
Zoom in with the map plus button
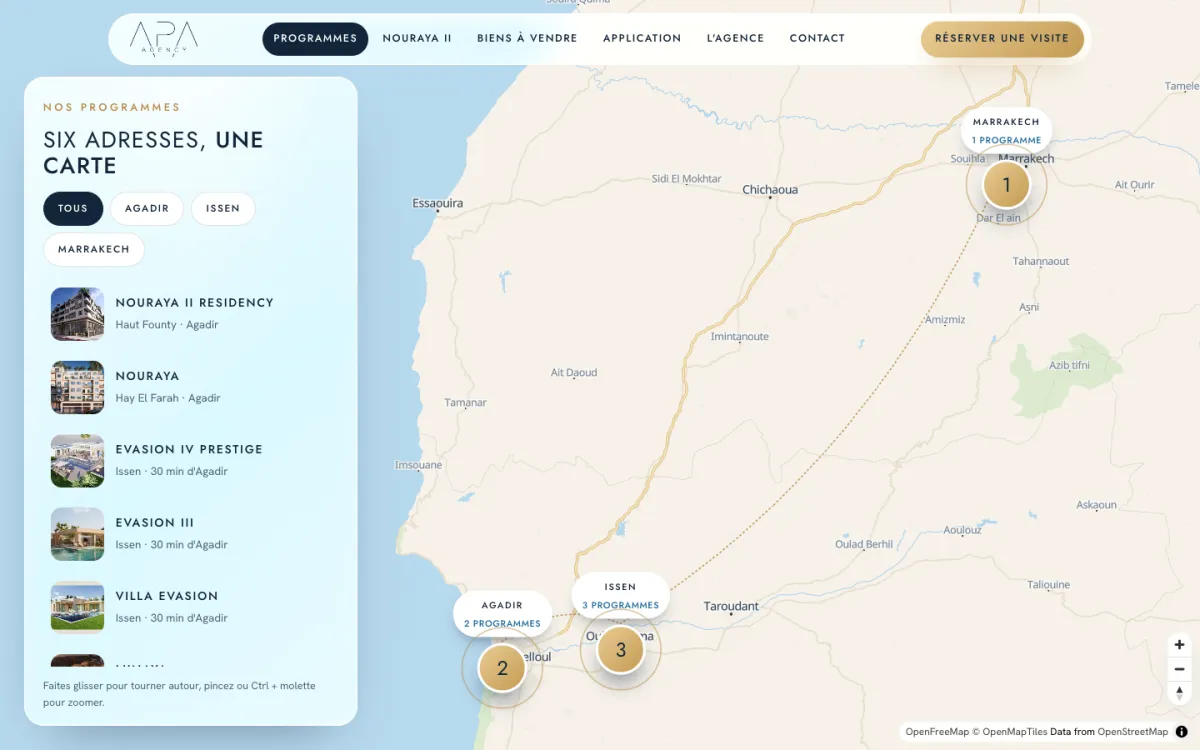click(1179, 645)
